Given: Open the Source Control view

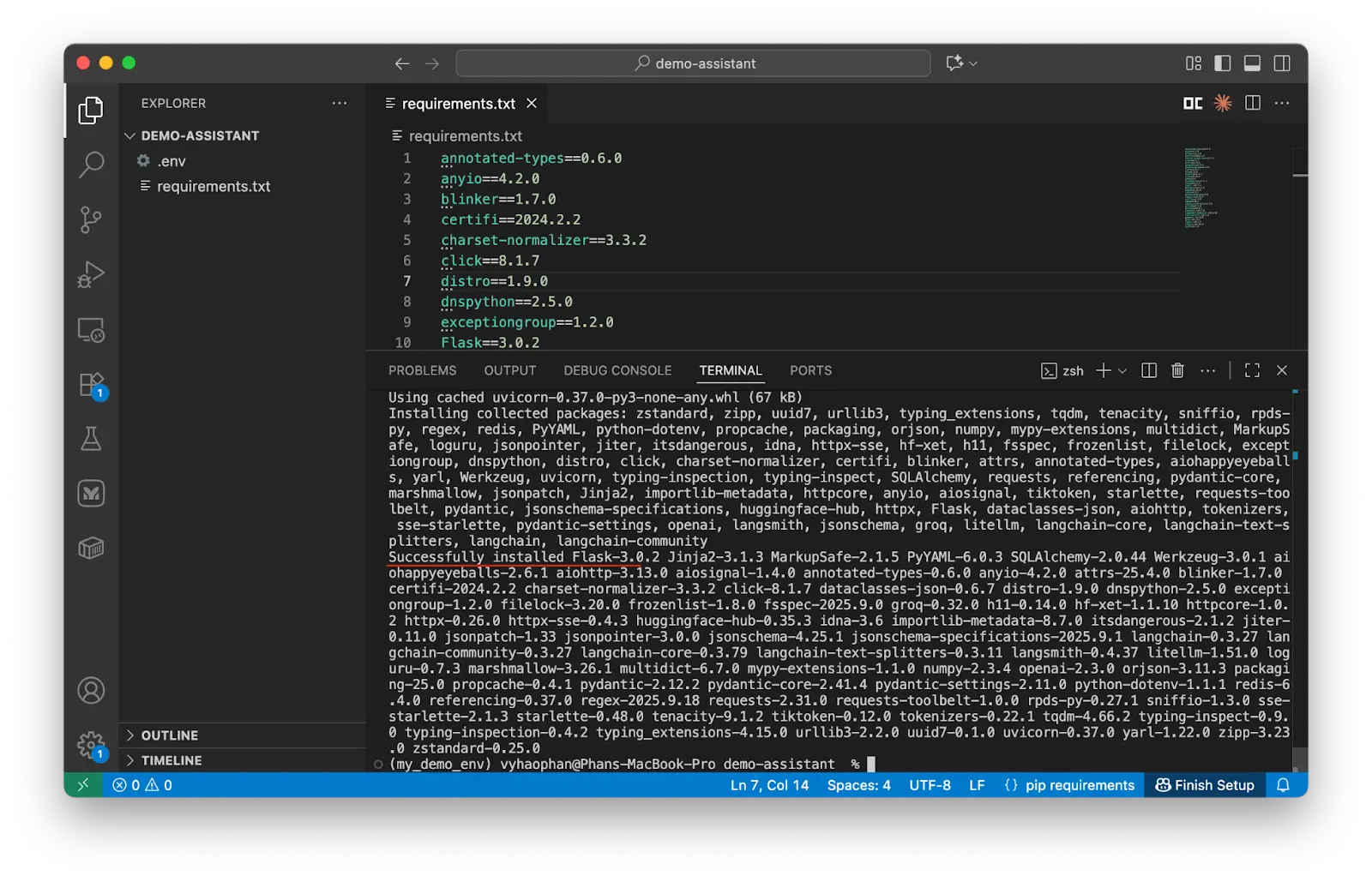Looking at the screenshot, I should [91, 219].
